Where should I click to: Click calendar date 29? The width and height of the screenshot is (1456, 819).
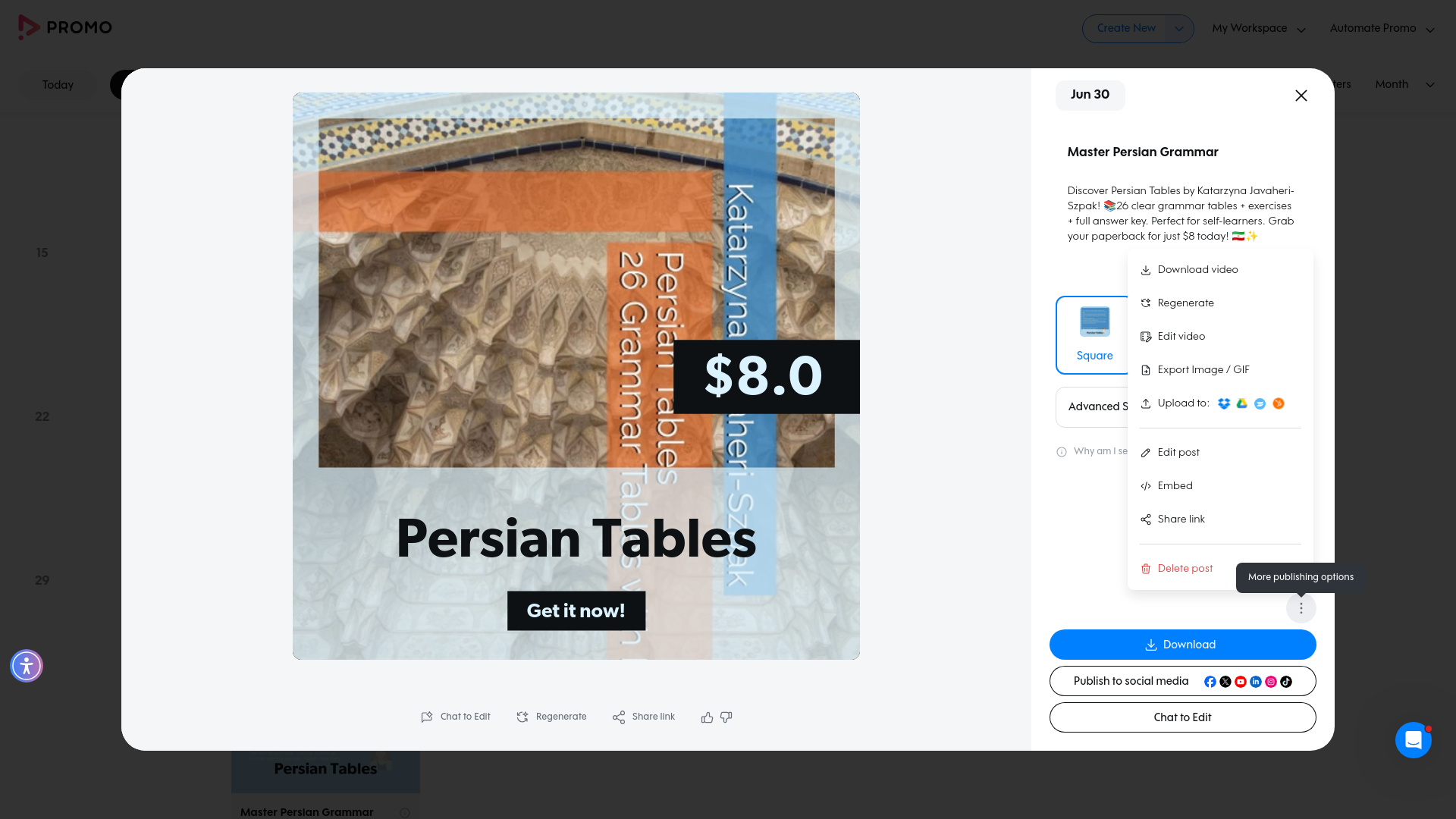[x=42, y=580]
